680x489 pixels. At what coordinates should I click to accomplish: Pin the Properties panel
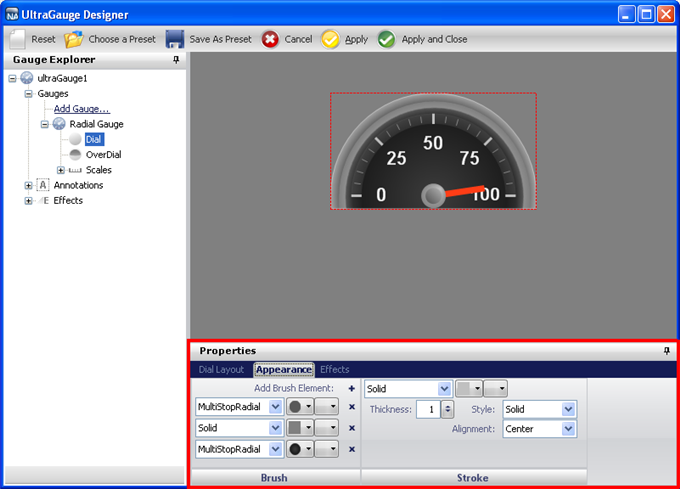click(x=667, y=351)
